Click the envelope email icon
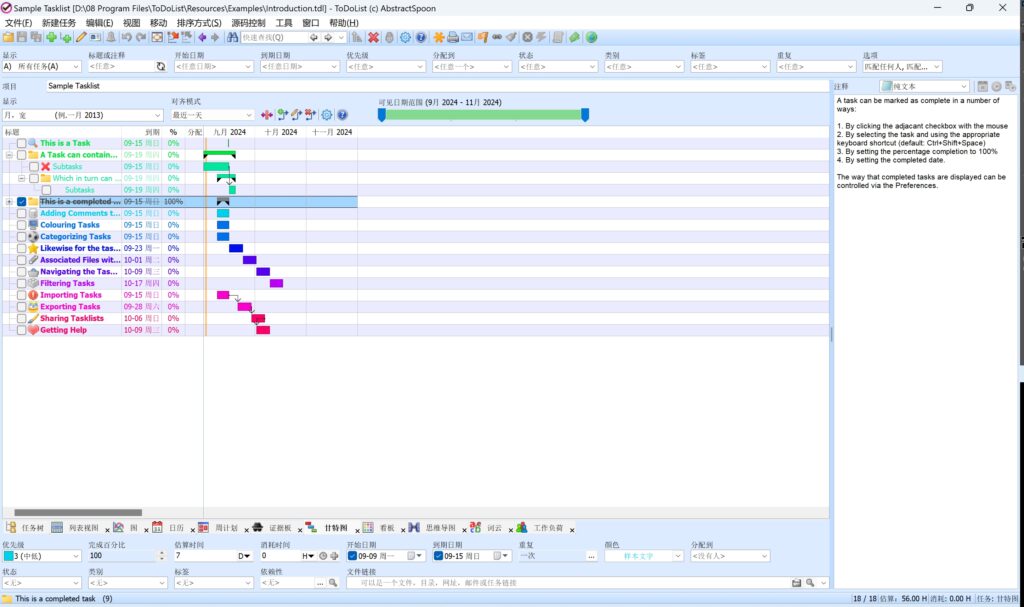This screenshot has height=607, width=1024. point(467,37)
